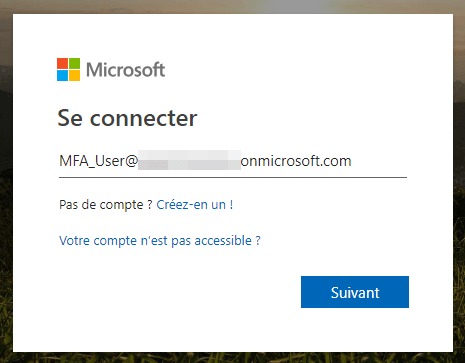Click the red square in Microsoft logo
Screen dimensions: 465x363
pyautogui.click(x=62, y=63)
